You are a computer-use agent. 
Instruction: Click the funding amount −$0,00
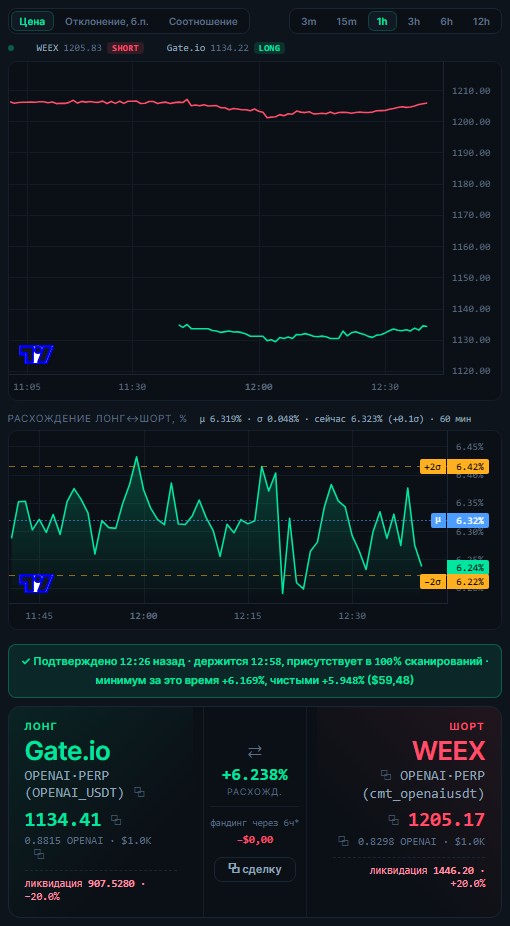pos(254,840)
